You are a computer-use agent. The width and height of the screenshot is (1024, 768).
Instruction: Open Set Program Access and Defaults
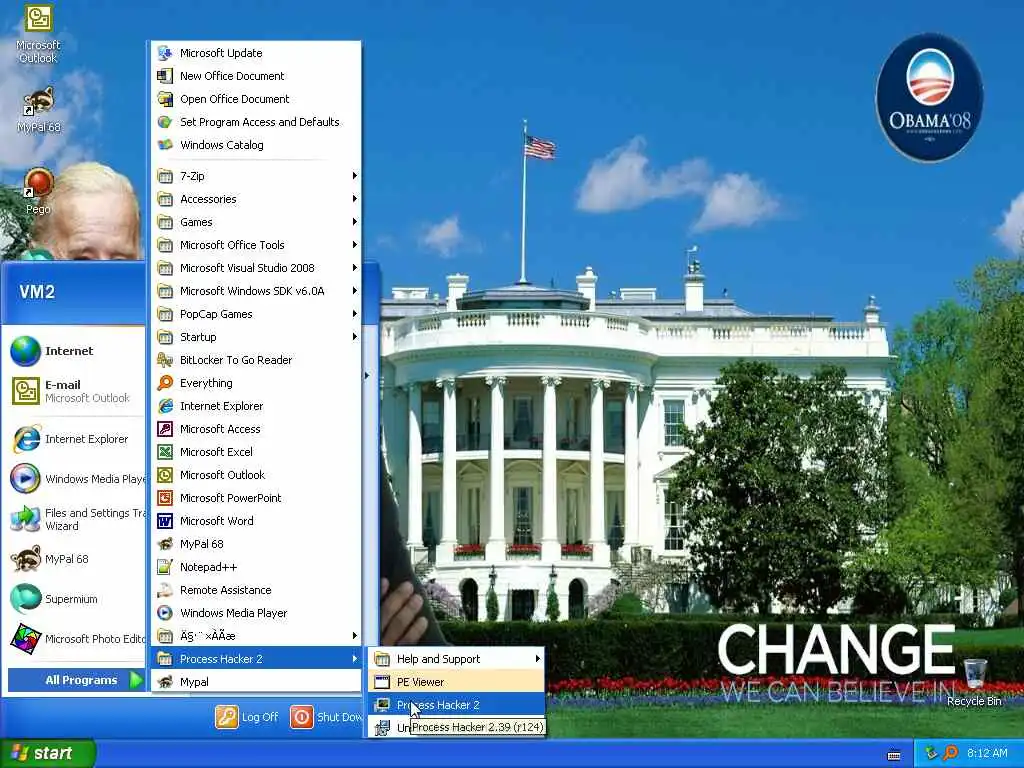257,121
